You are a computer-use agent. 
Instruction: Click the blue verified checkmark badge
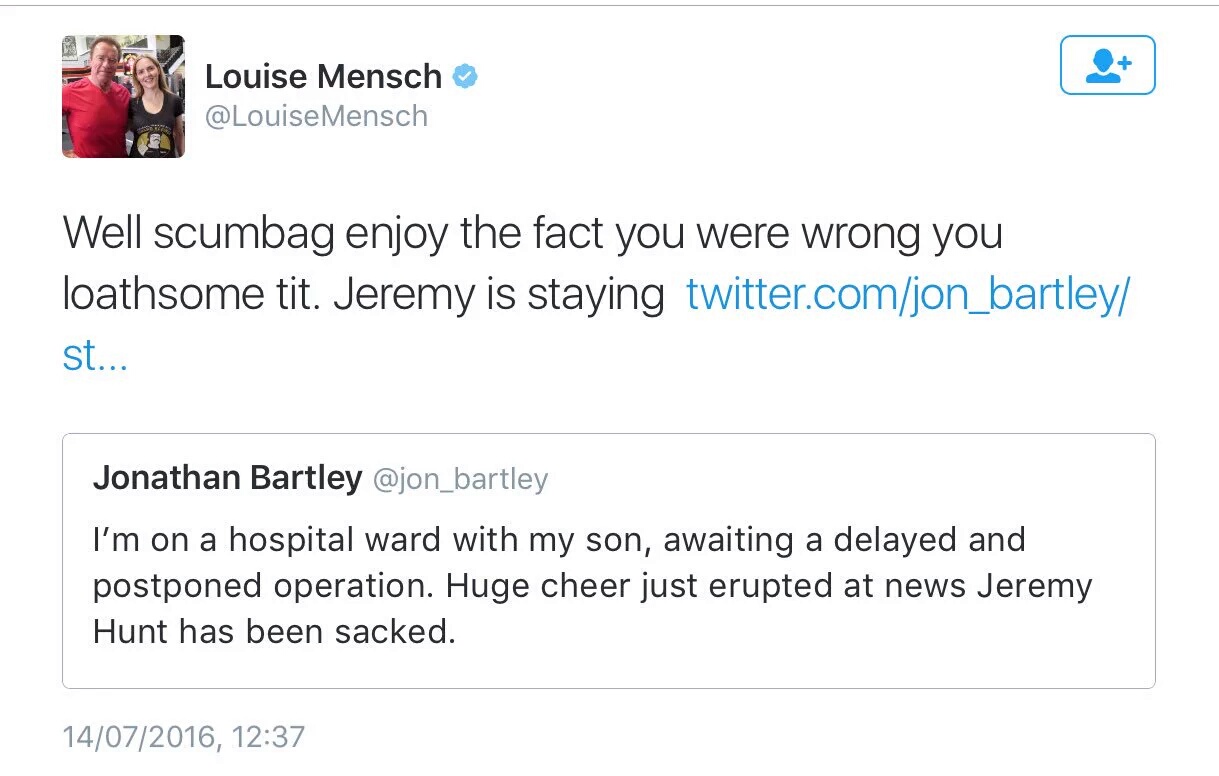pos(465,76)
